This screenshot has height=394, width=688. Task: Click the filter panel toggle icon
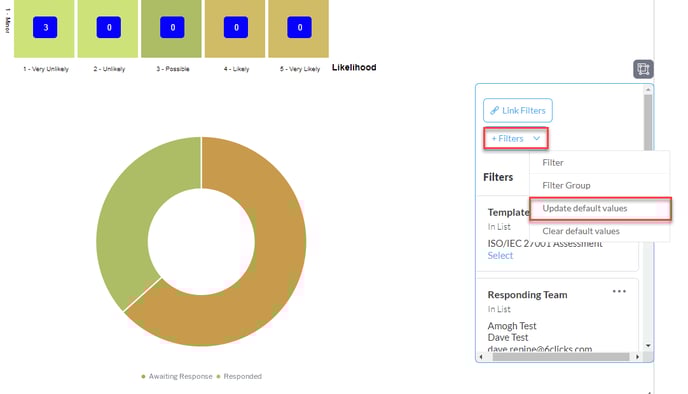pyautogui.click(x=643, y=69)
